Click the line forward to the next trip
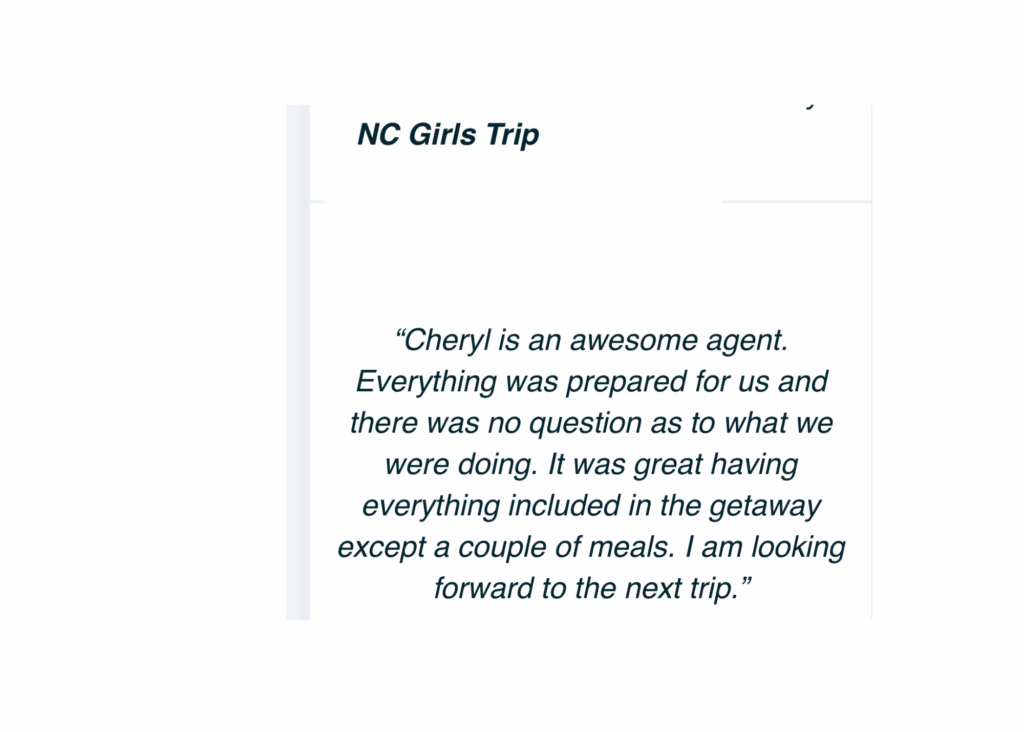 tap(591, 588)
